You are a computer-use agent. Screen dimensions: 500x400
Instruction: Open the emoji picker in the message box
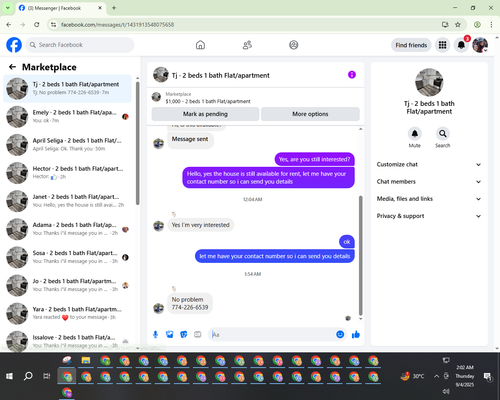[x=340, y=334]
